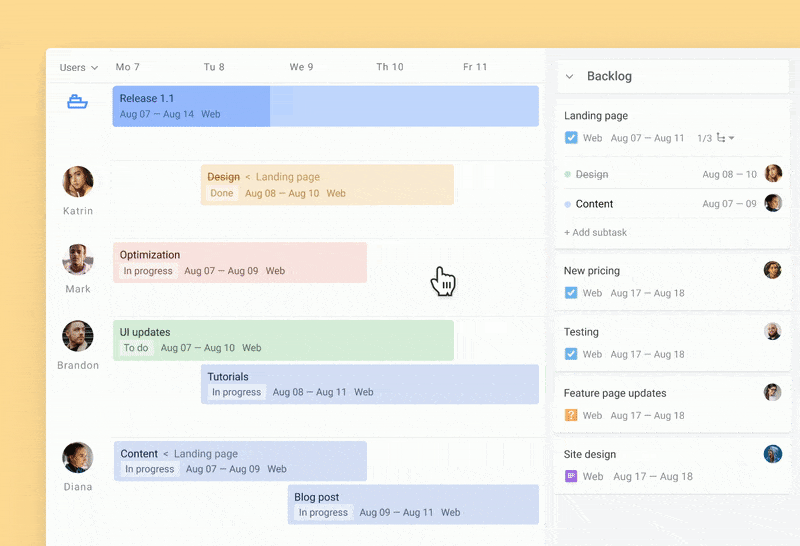This screenshot has width=800, height=546.
Task: Click Add subtask link
Action: (x=596, y=233)
